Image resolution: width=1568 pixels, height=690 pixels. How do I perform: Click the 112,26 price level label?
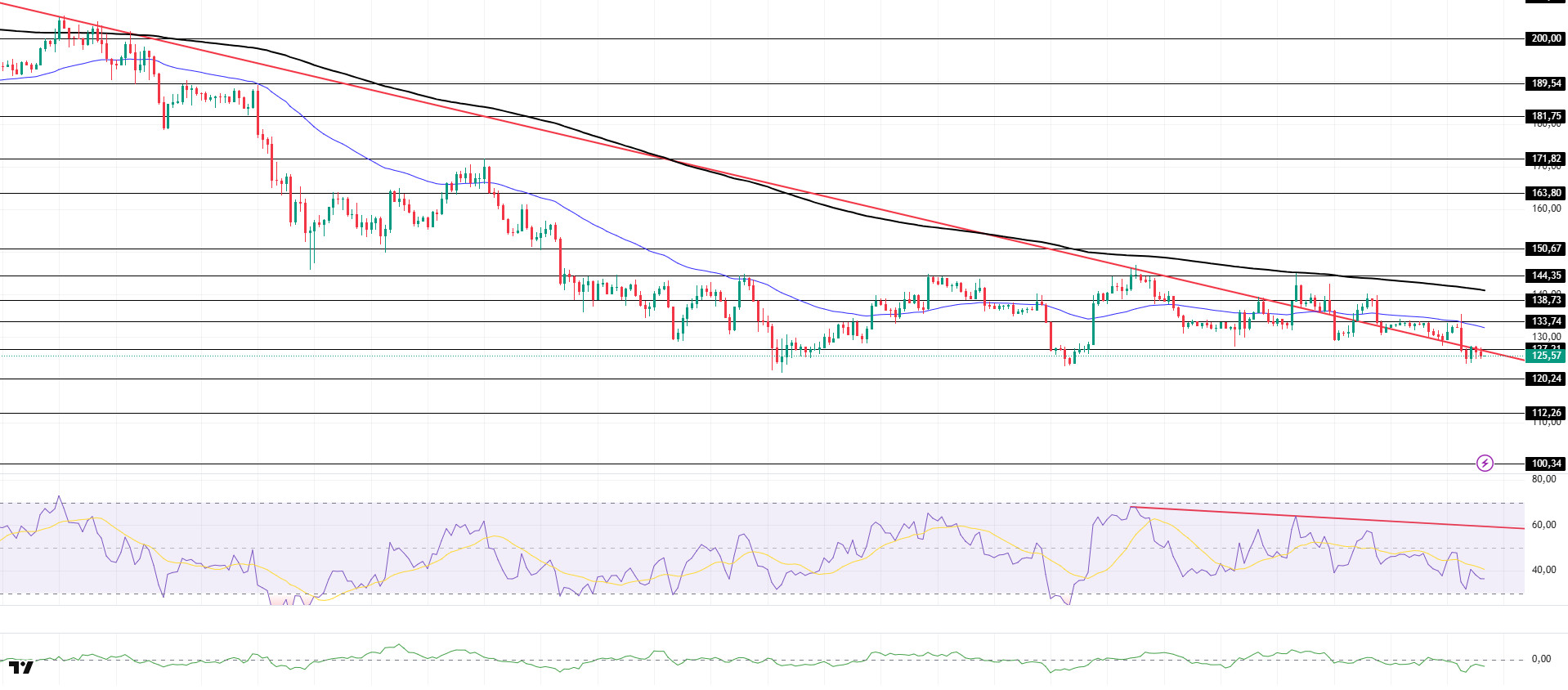pyautogui.click(x=1545, y=413)
